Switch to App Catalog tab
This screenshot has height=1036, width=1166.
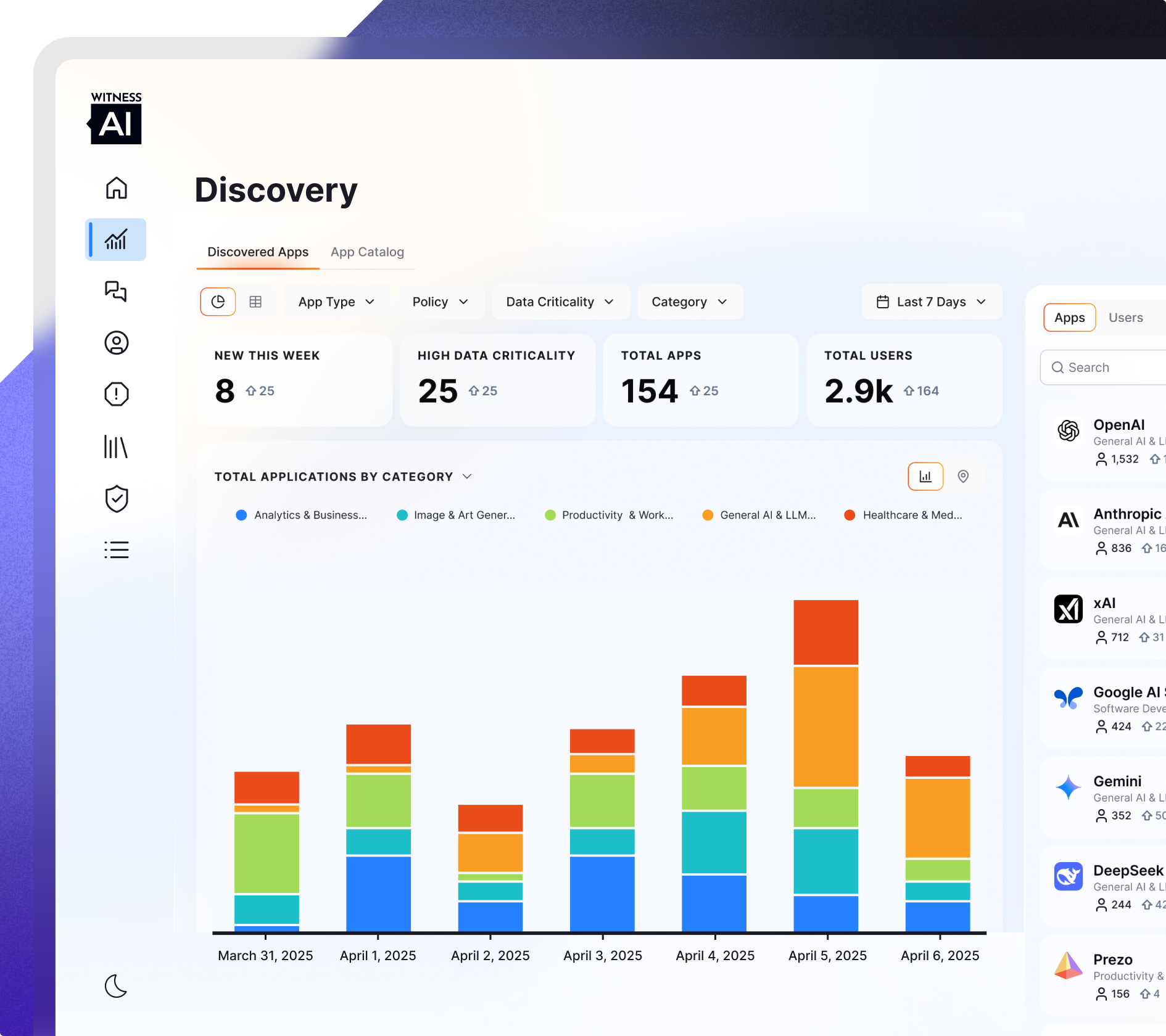point(367,252)
